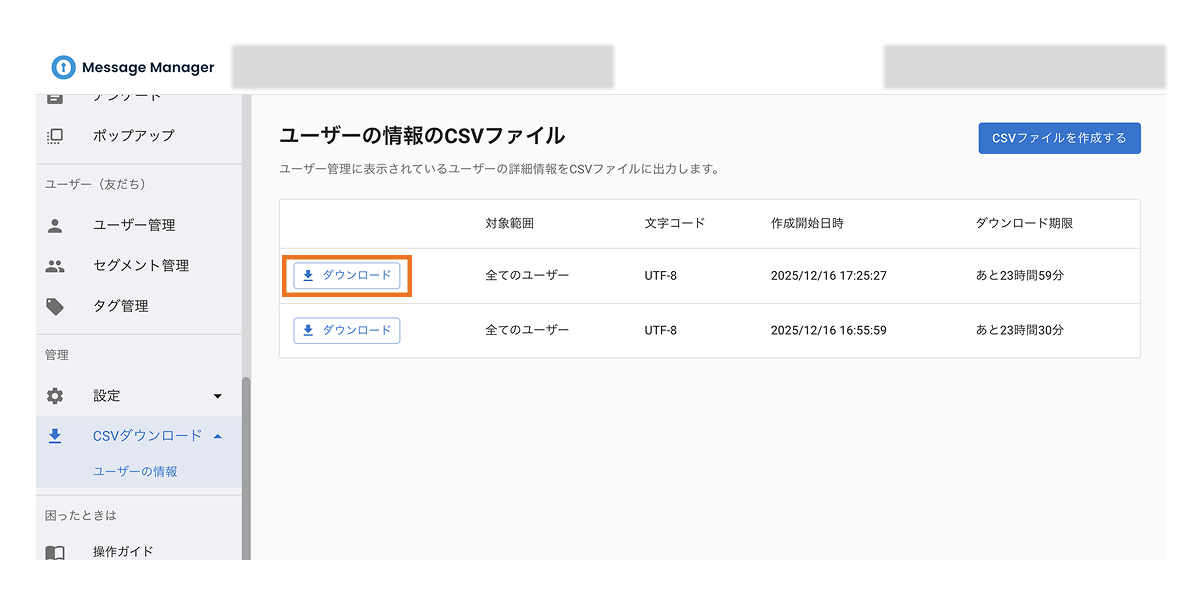
Task: Click the download icon in the second row
Action: coord(309,330)
